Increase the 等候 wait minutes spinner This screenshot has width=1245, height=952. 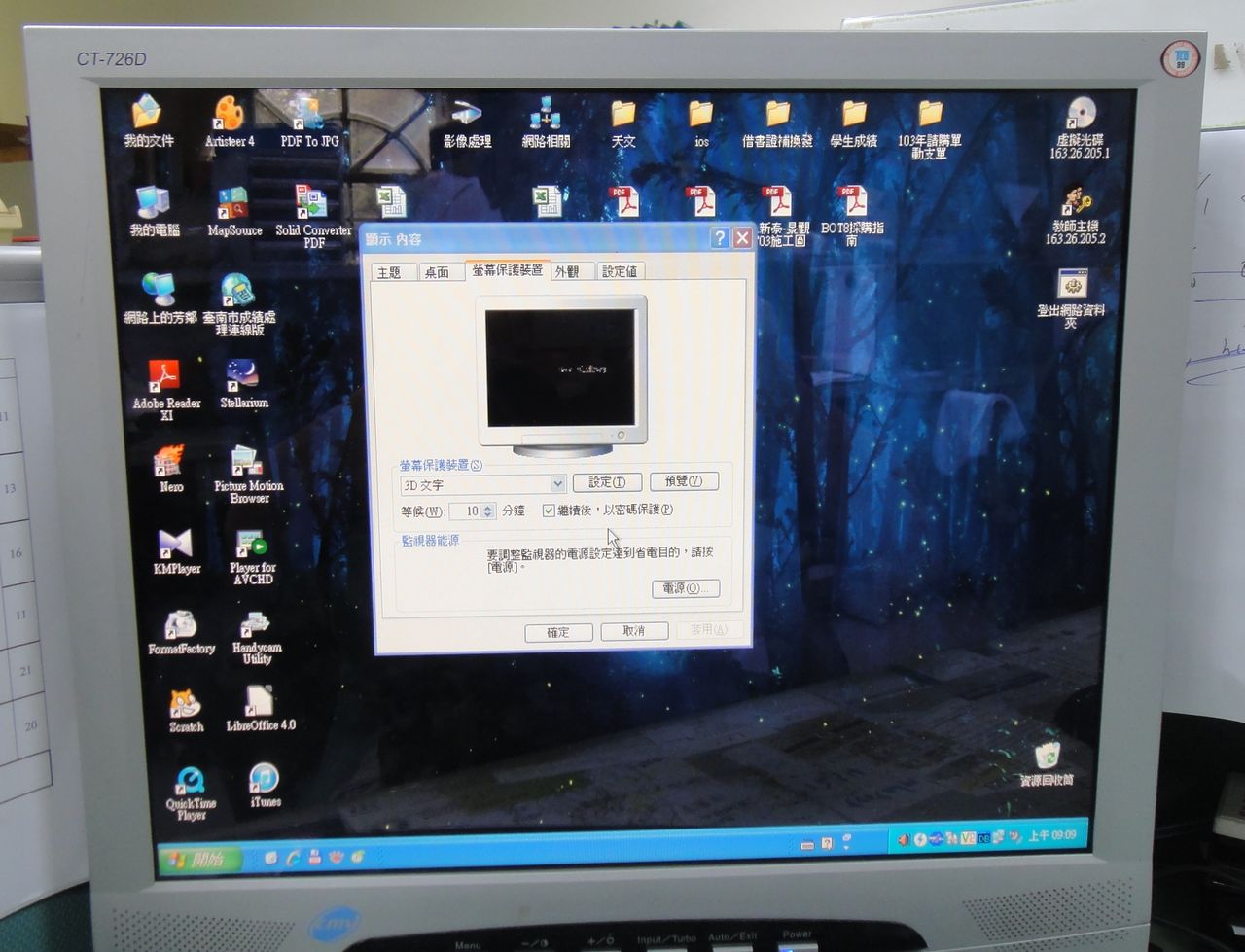click(488, 507)
